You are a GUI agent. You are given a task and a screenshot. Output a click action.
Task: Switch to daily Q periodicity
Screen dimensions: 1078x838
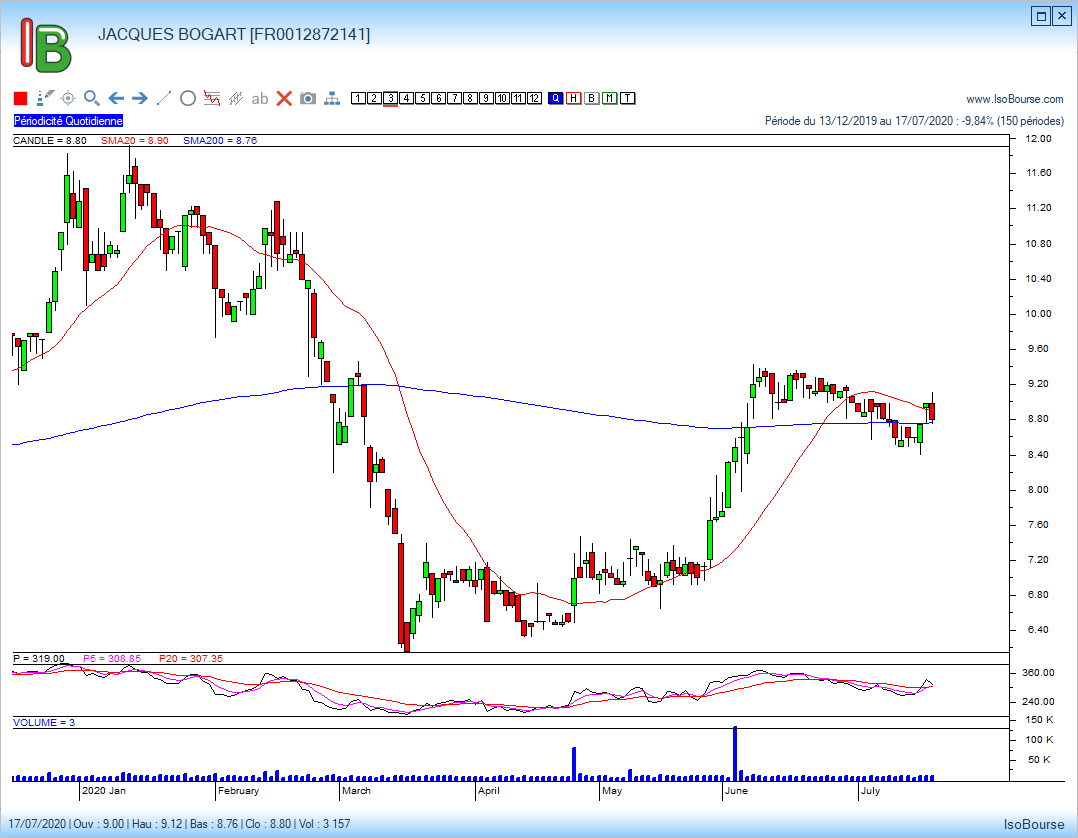coord(556,98)
